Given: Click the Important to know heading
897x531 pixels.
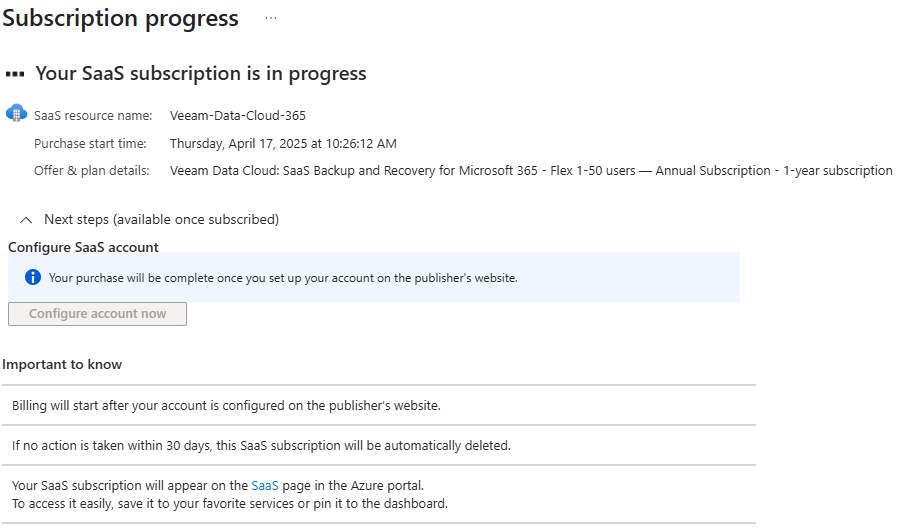Looking at the screenshot, I should coord(62,365).
